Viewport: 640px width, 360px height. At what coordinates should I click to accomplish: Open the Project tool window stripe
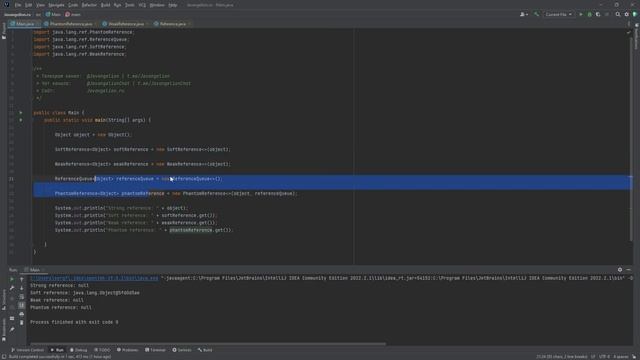pyautogui.click(x=4, y=31)
